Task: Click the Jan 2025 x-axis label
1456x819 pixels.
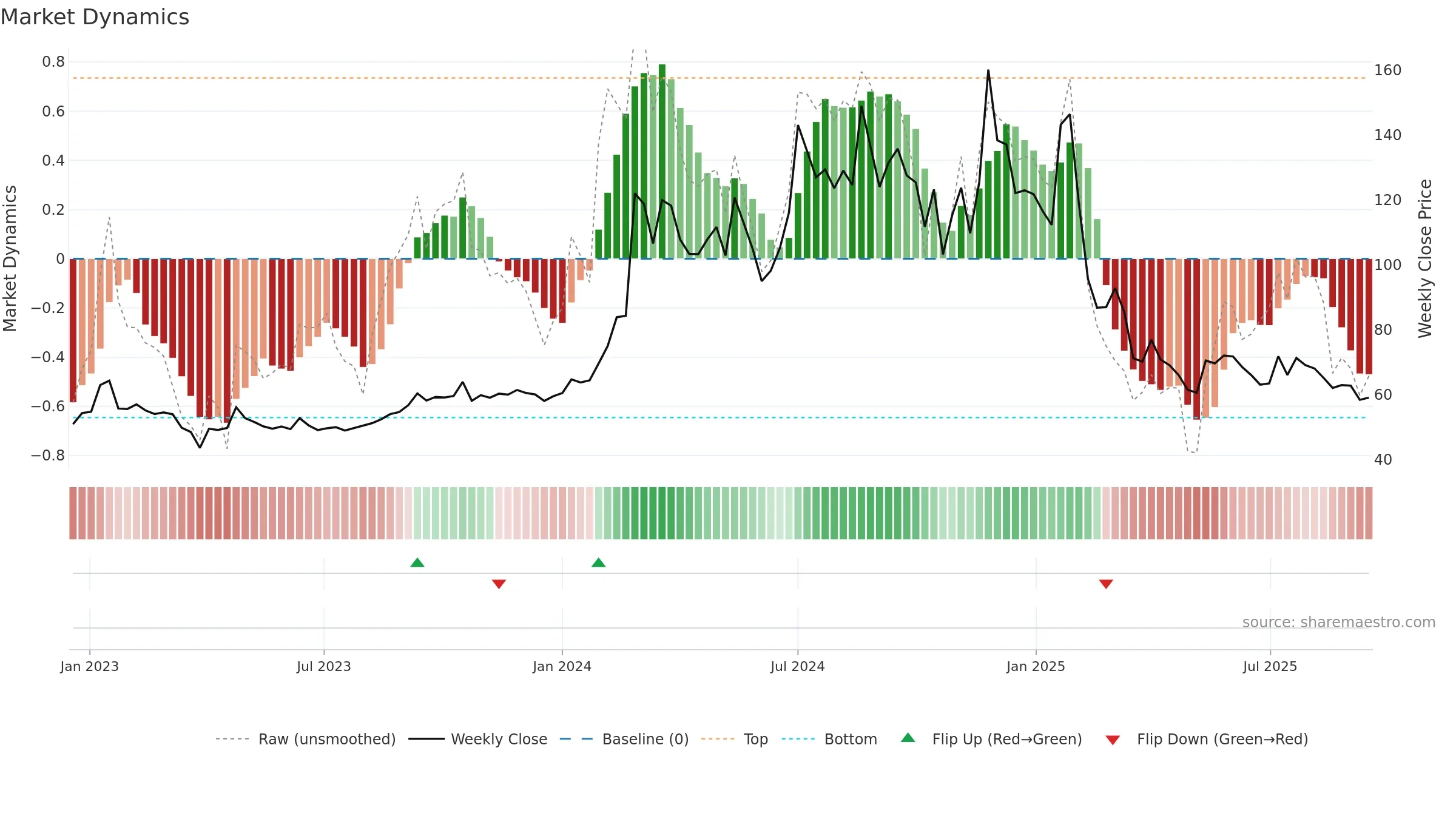Action: coord(1036,666)
